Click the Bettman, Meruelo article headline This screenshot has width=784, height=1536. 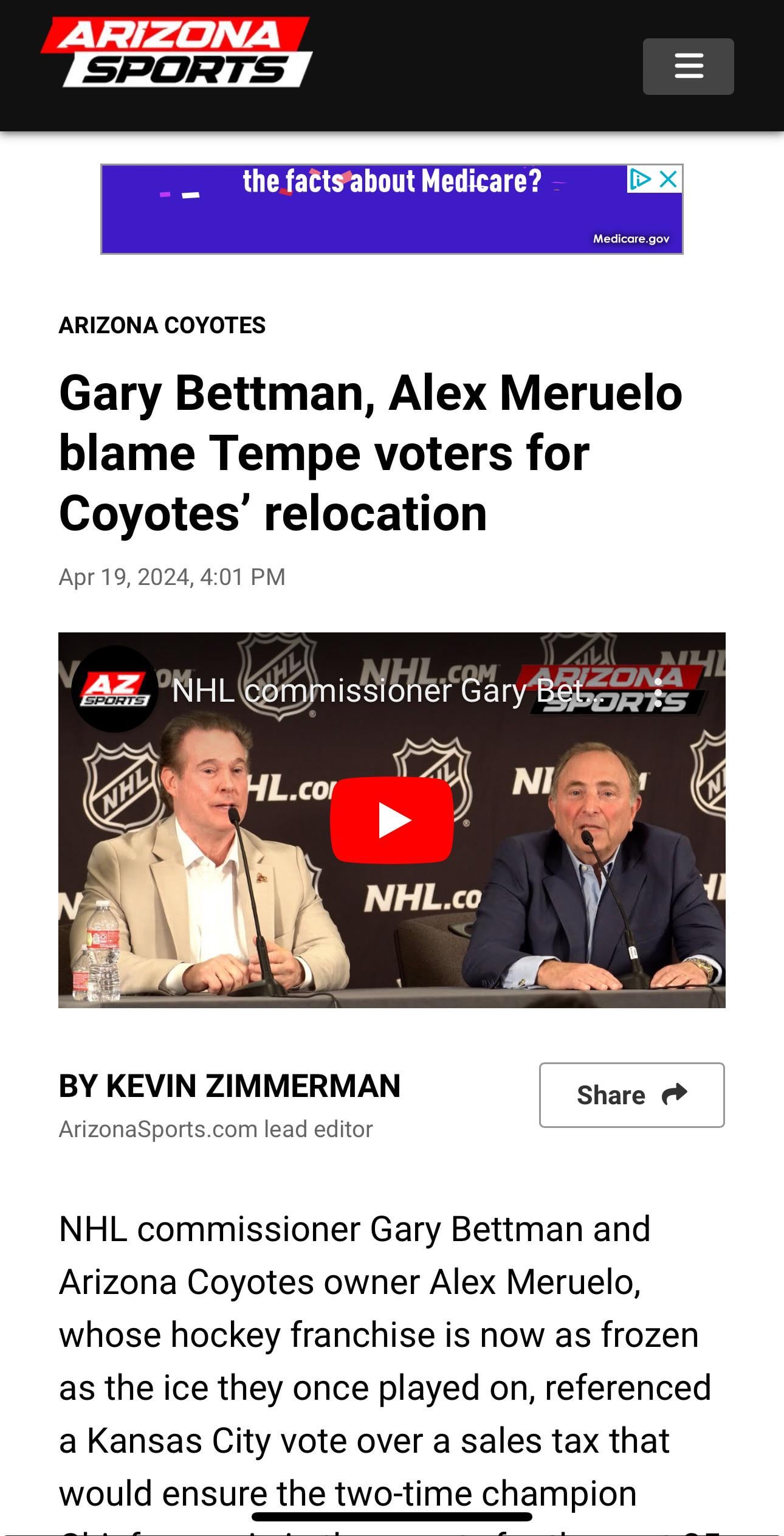click(x=371, y=453)
